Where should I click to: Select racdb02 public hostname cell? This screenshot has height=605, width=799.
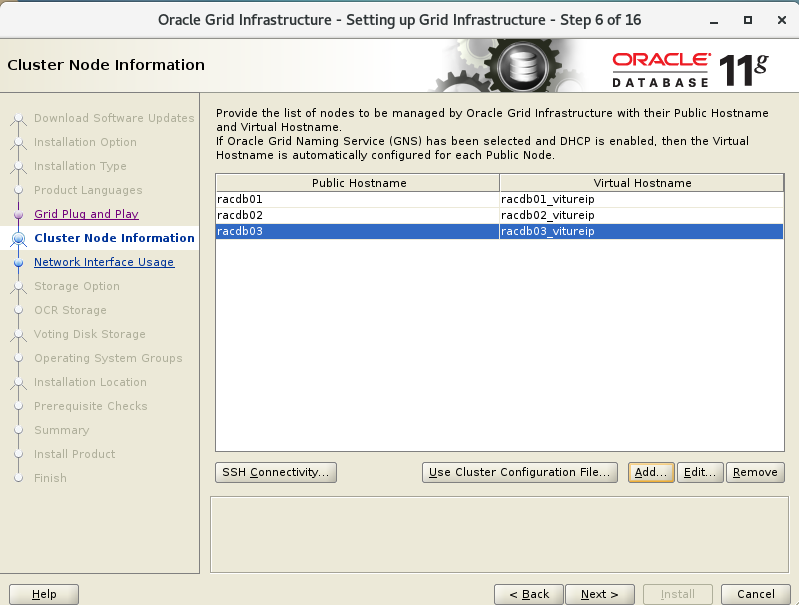coord(357,215)
